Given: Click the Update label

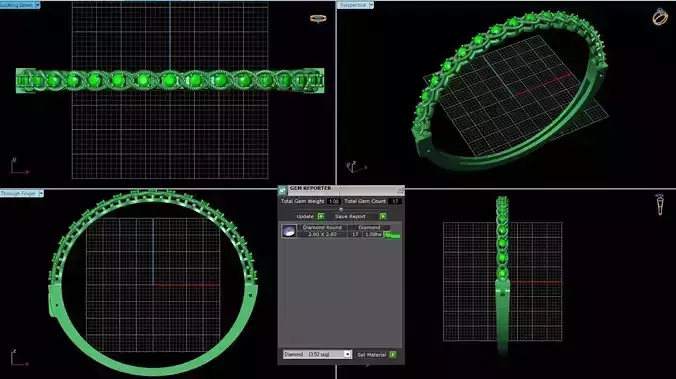Looking at the screenshot, I should point(305,216).
